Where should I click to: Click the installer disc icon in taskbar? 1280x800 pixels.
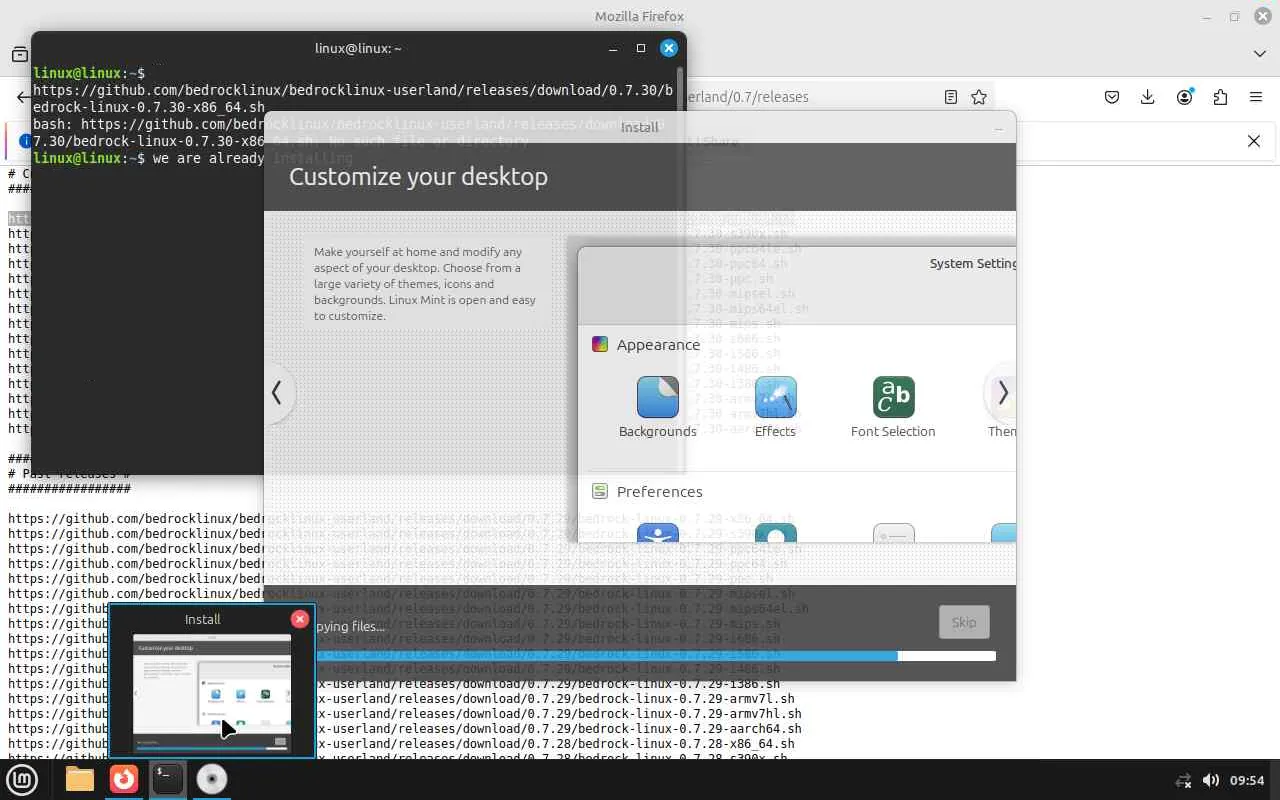click(212, 779)
